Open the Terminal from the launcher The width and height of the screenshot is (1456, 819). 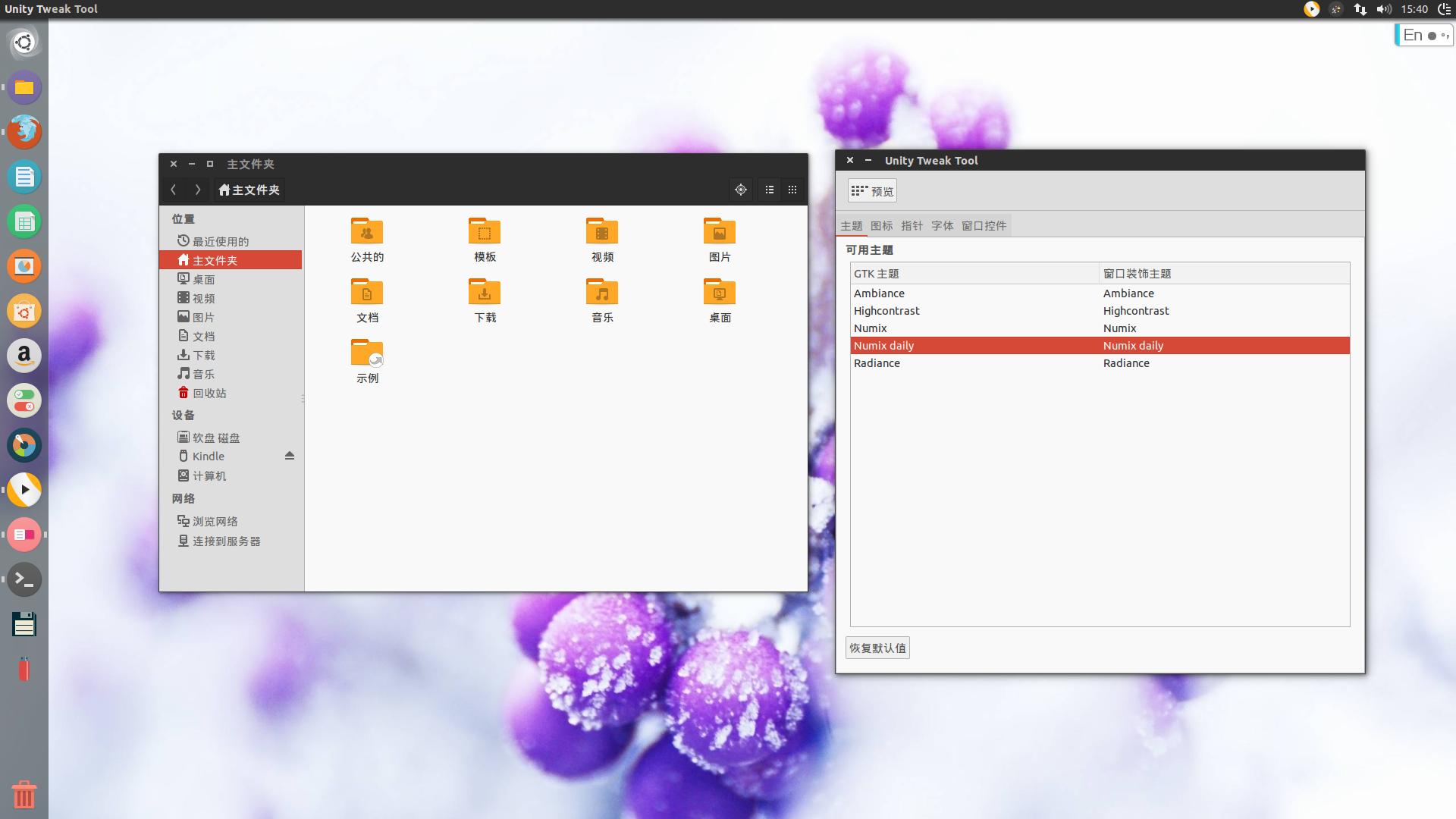point(24,579)
